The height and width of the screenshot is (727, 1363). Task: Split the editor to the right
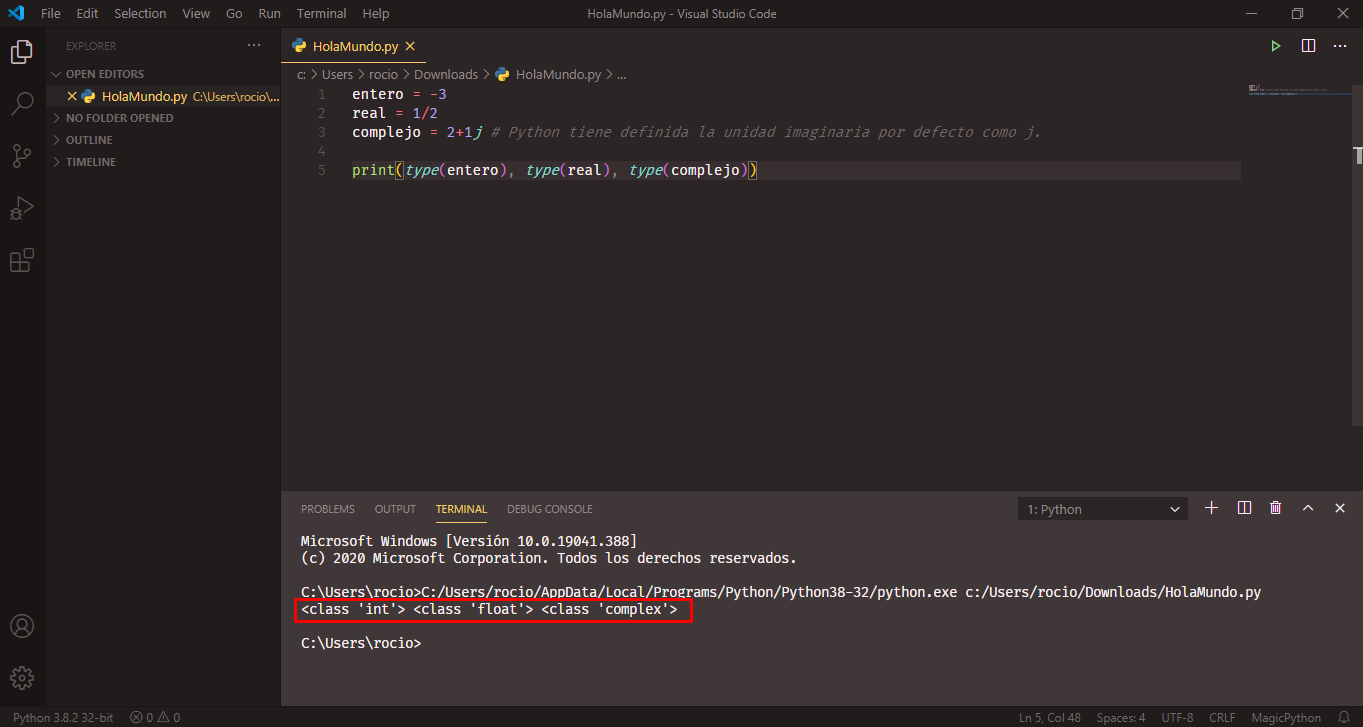coord(1308,46)
